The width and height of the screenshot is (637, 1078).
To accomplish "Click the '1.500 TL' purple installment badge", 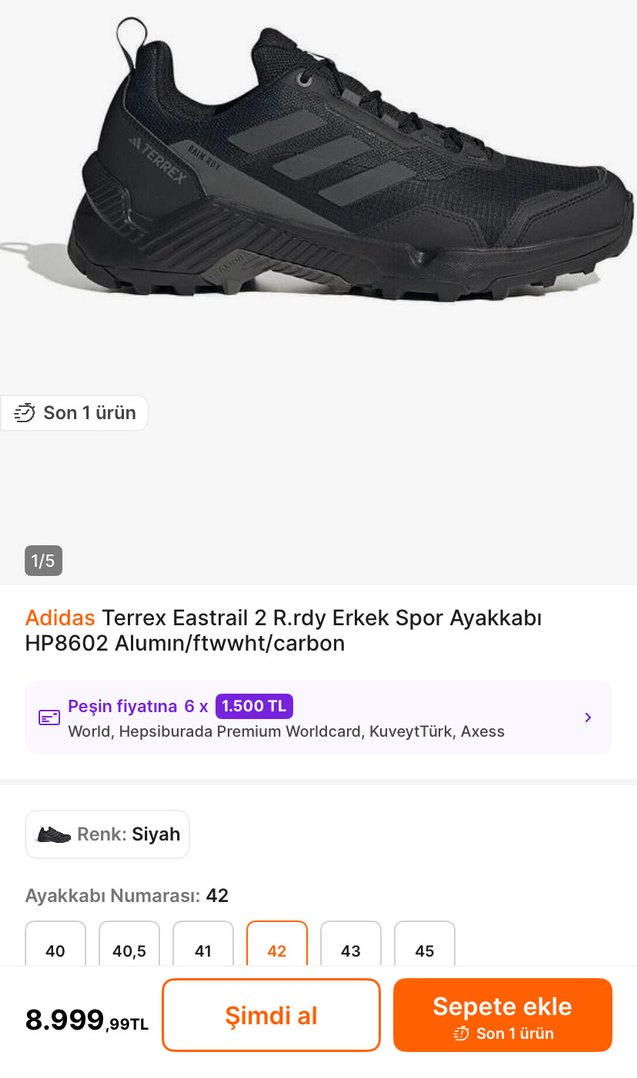I will 253,706.
